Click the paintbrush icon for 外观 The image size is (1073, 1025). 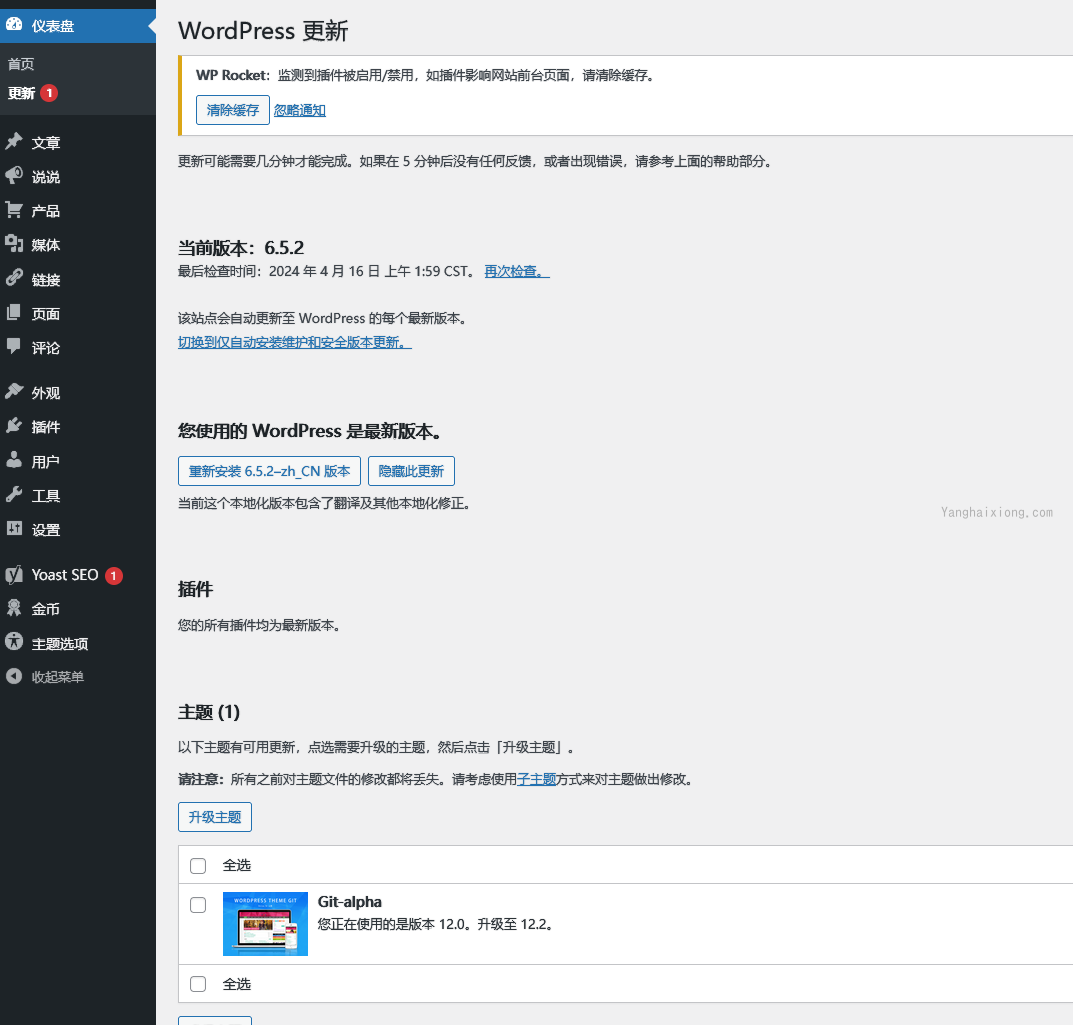tap(14, 392)
